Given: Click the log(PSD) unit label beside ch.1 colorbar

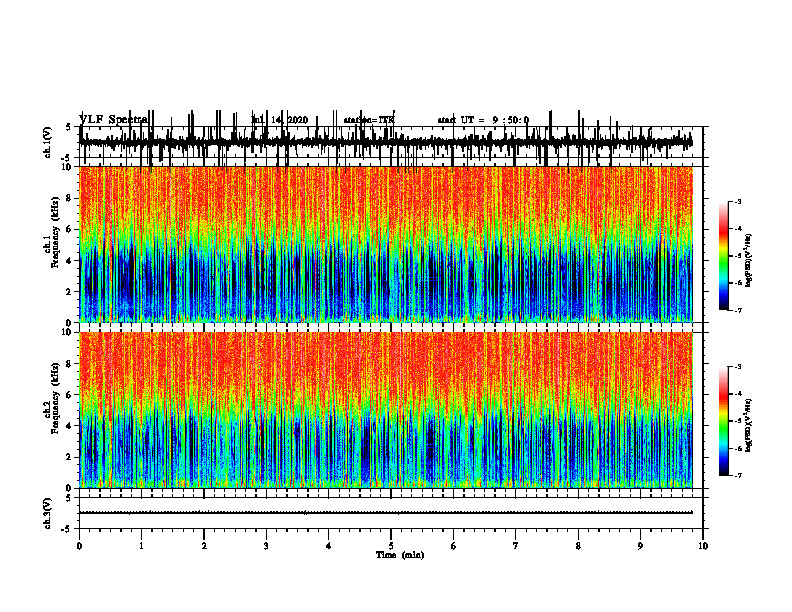Looking at the screenshot, I should pyautogui.click(x=749, y=261).
